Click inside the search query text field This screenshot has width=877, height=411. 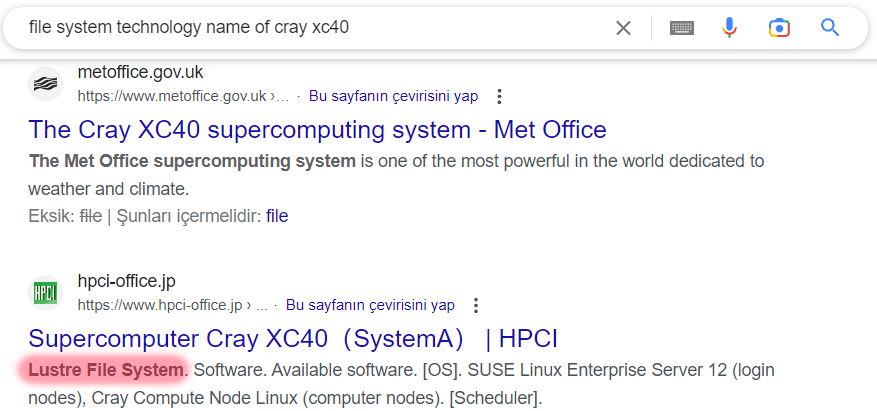point(300,28)
